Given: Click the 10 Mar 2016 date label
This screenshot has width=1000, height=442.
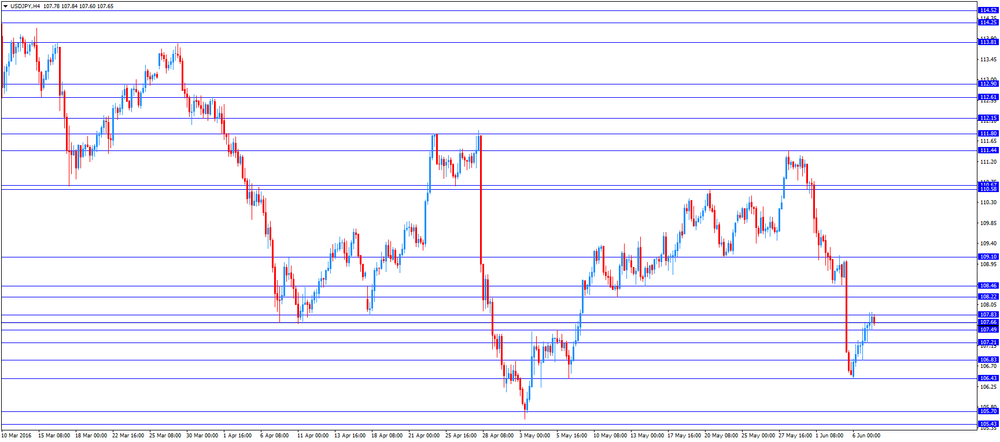Looking at the screenshot, I should [15, 435].
